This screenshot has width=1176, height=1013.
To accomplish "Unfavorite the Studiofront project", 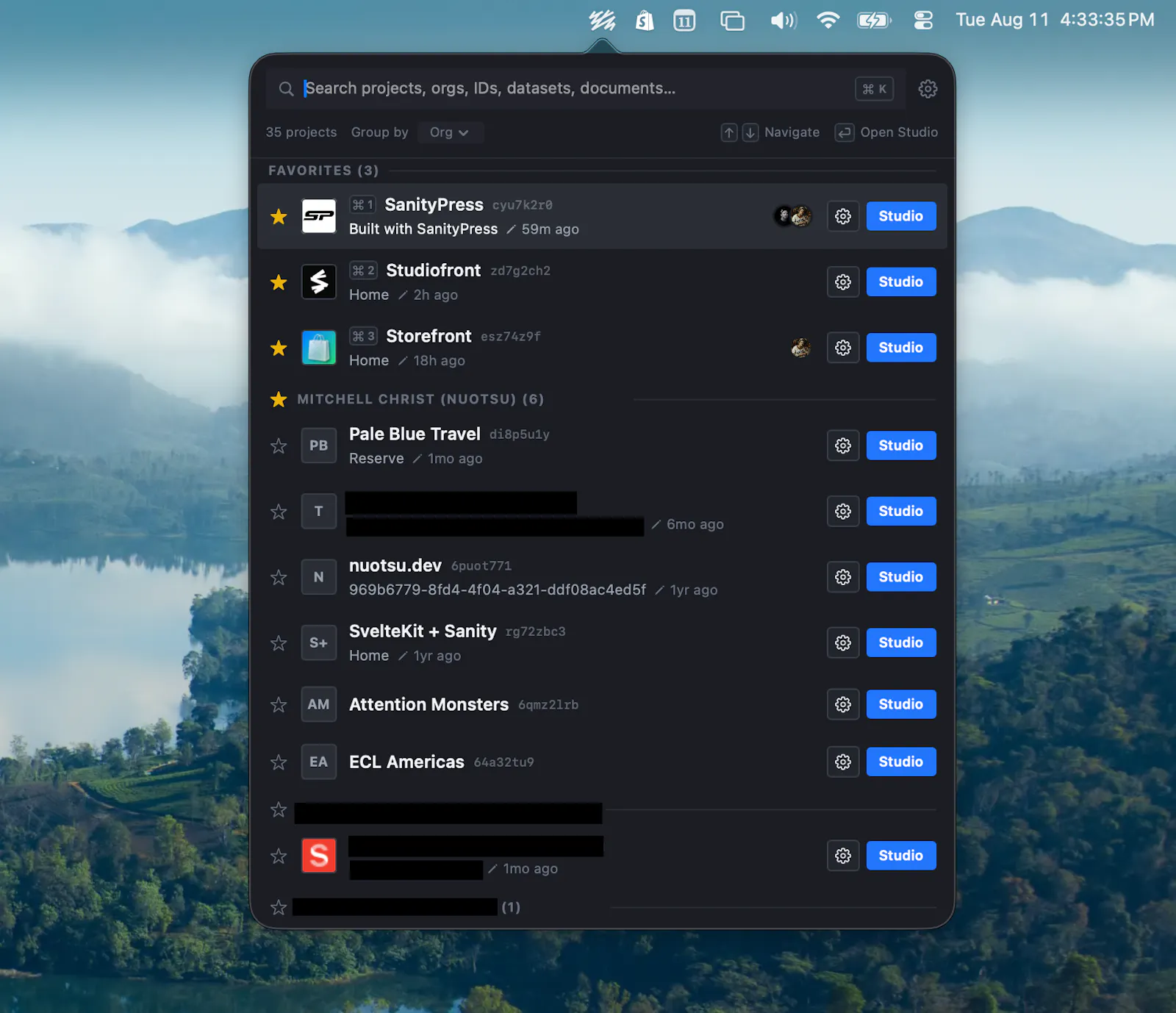I will [279, 282].
